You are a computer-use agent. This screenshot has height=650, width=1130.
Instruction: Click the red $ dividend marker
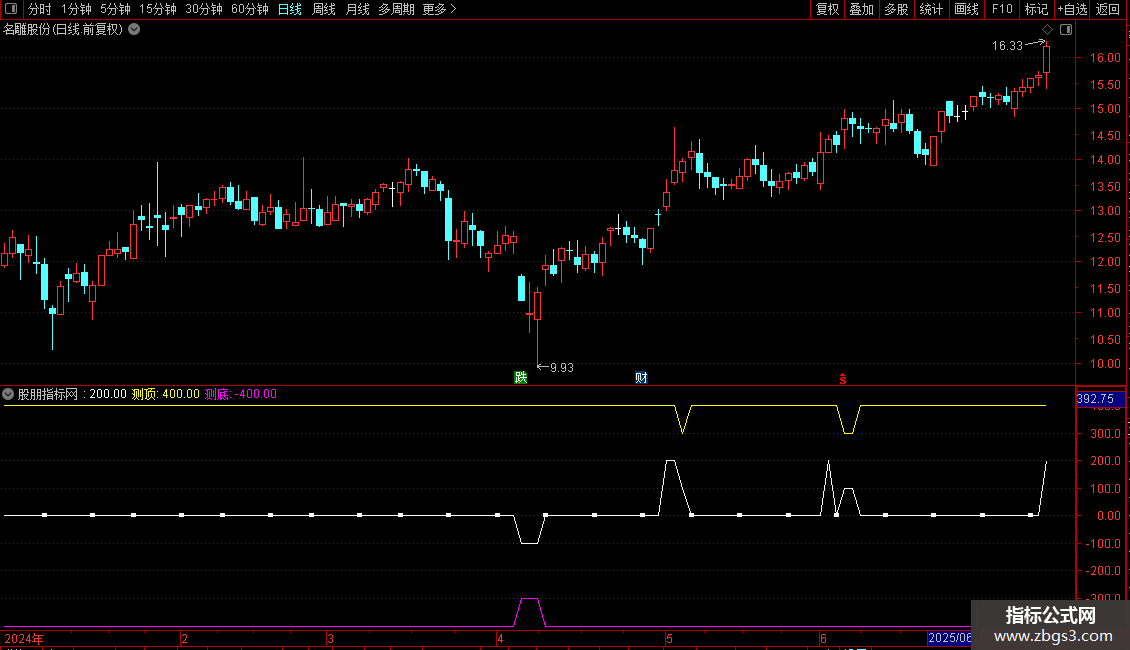pos(842,379)
